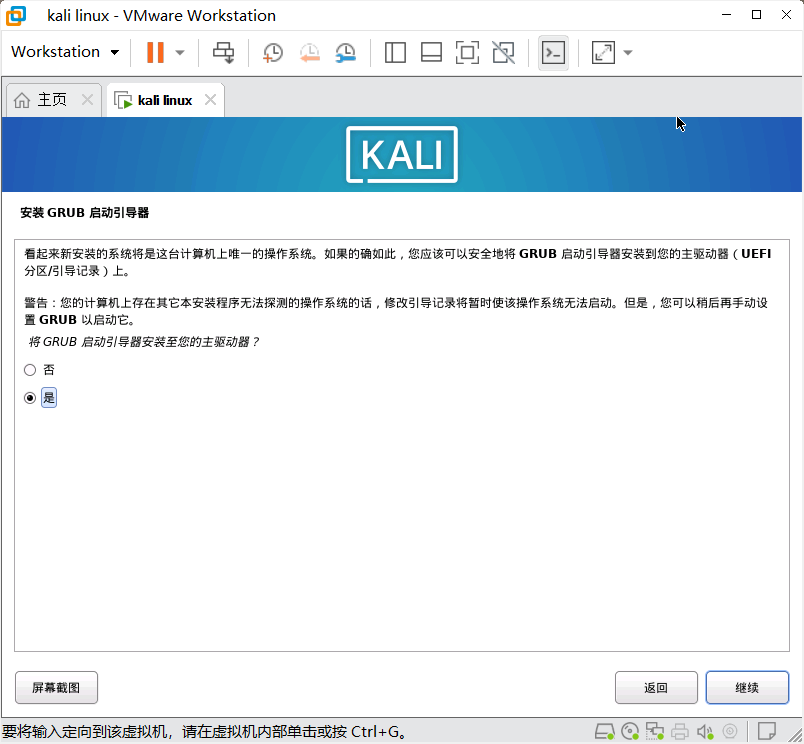Take a snapshot of the VM

273,52
